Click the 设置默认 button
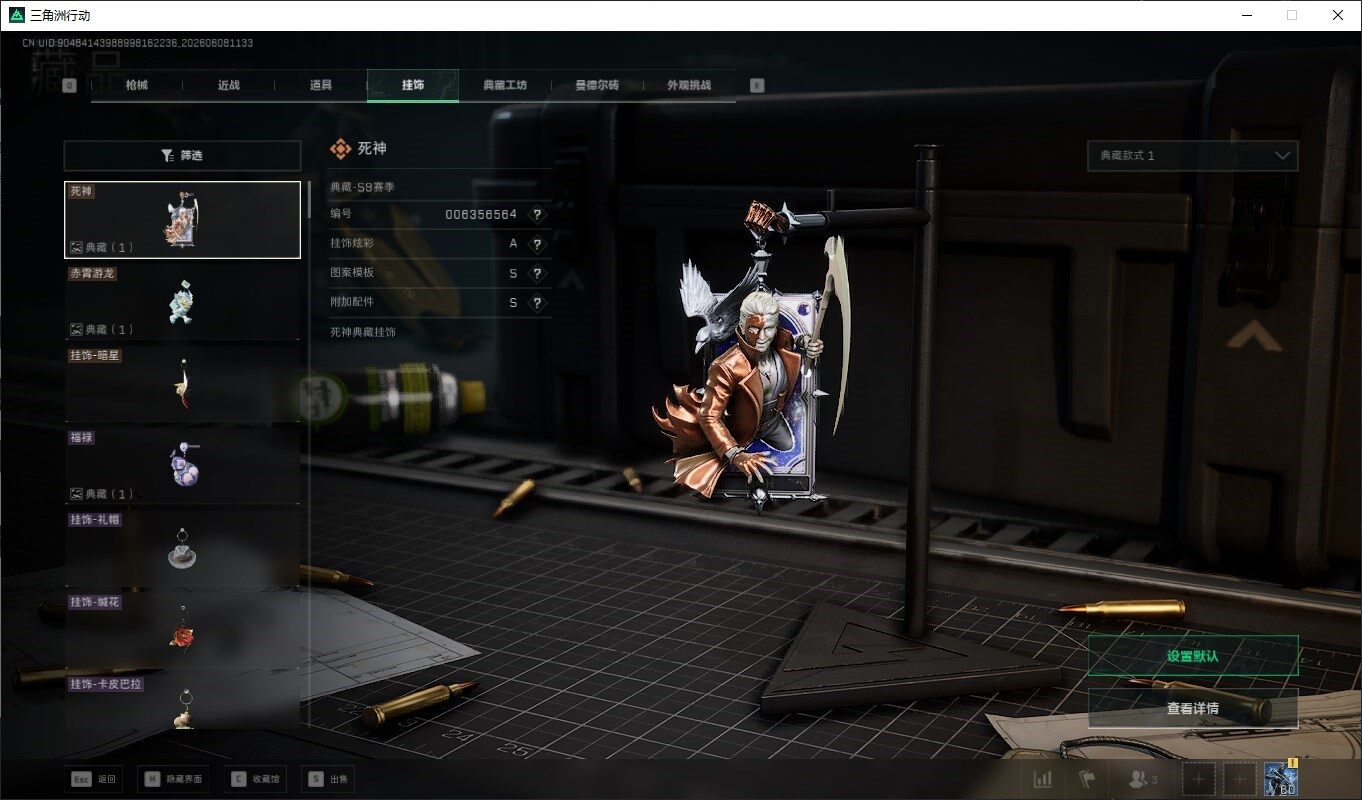 pyautogui.click(x=1192, y=656)
